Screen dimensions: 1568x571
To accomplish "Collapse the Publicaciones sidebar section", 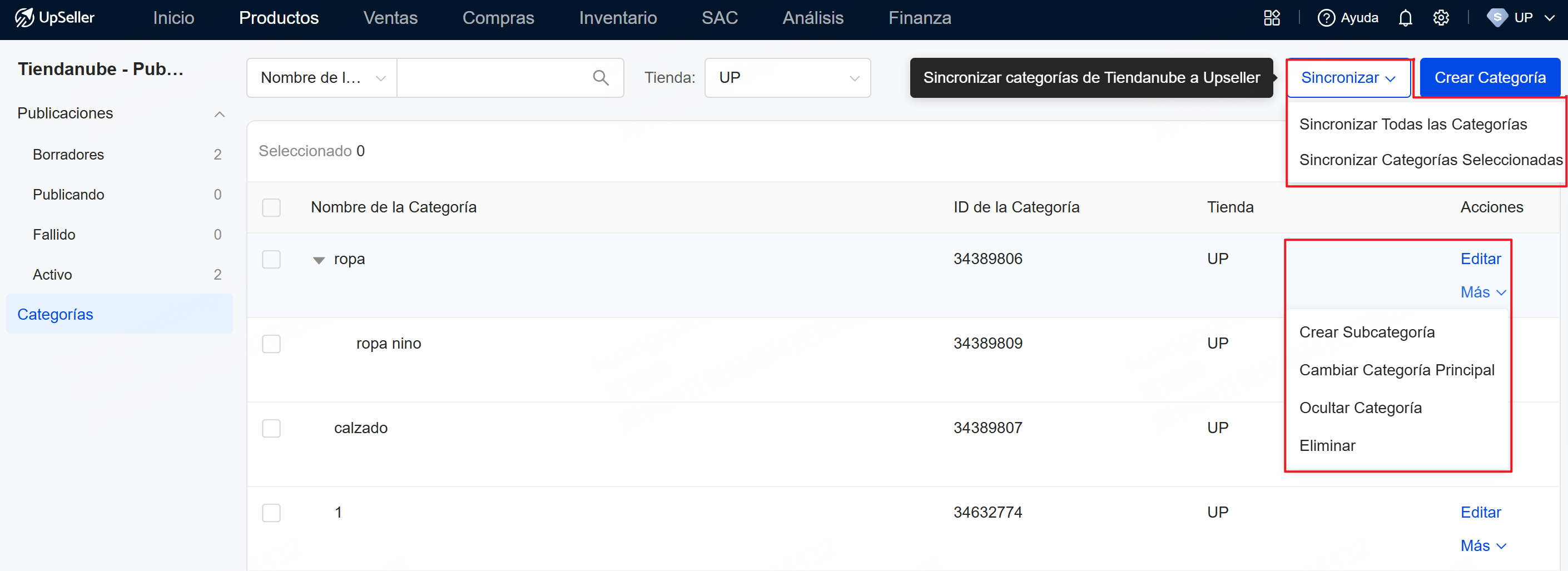I will (x=219, y=114).
